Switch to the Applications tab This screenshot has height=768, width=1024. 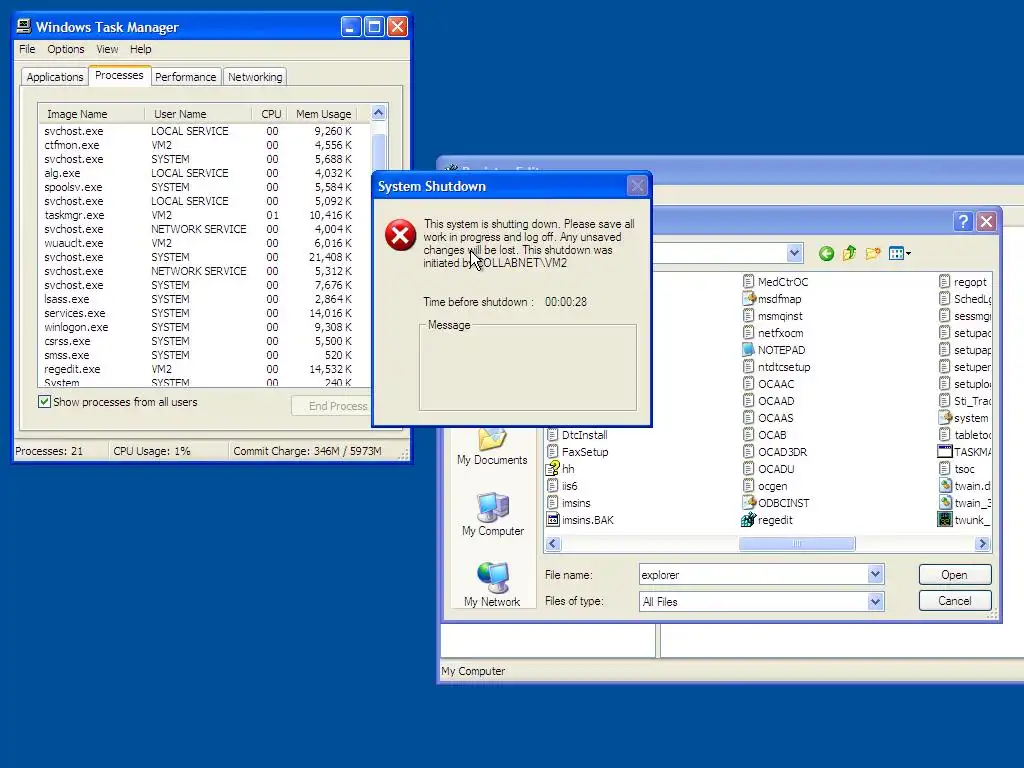(55, 77)
